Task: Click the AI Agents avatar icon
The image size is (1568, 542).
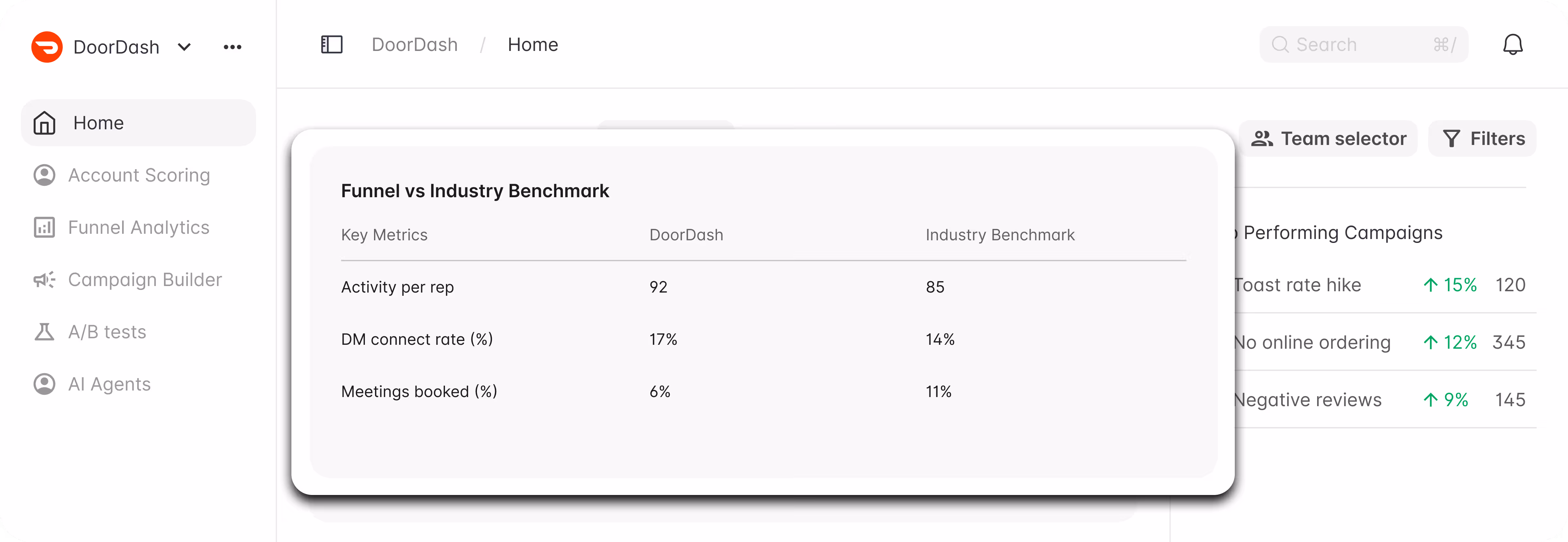Action: click(44, 384)
